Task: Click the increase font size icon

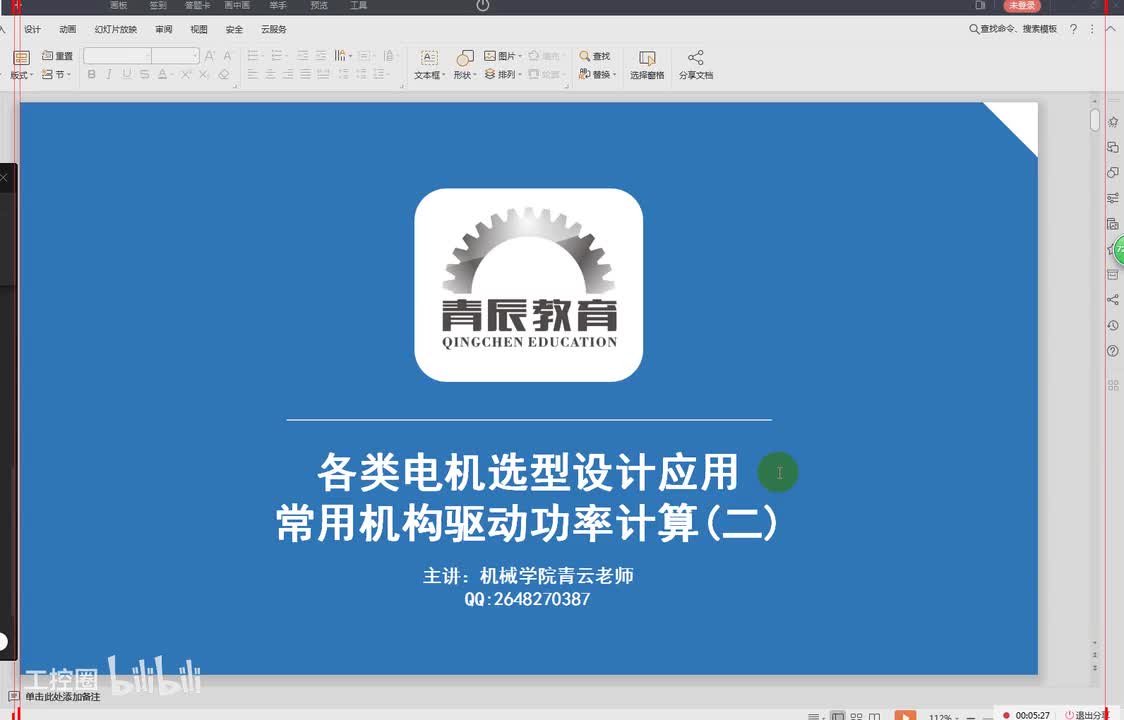Action: pos(210,56)
